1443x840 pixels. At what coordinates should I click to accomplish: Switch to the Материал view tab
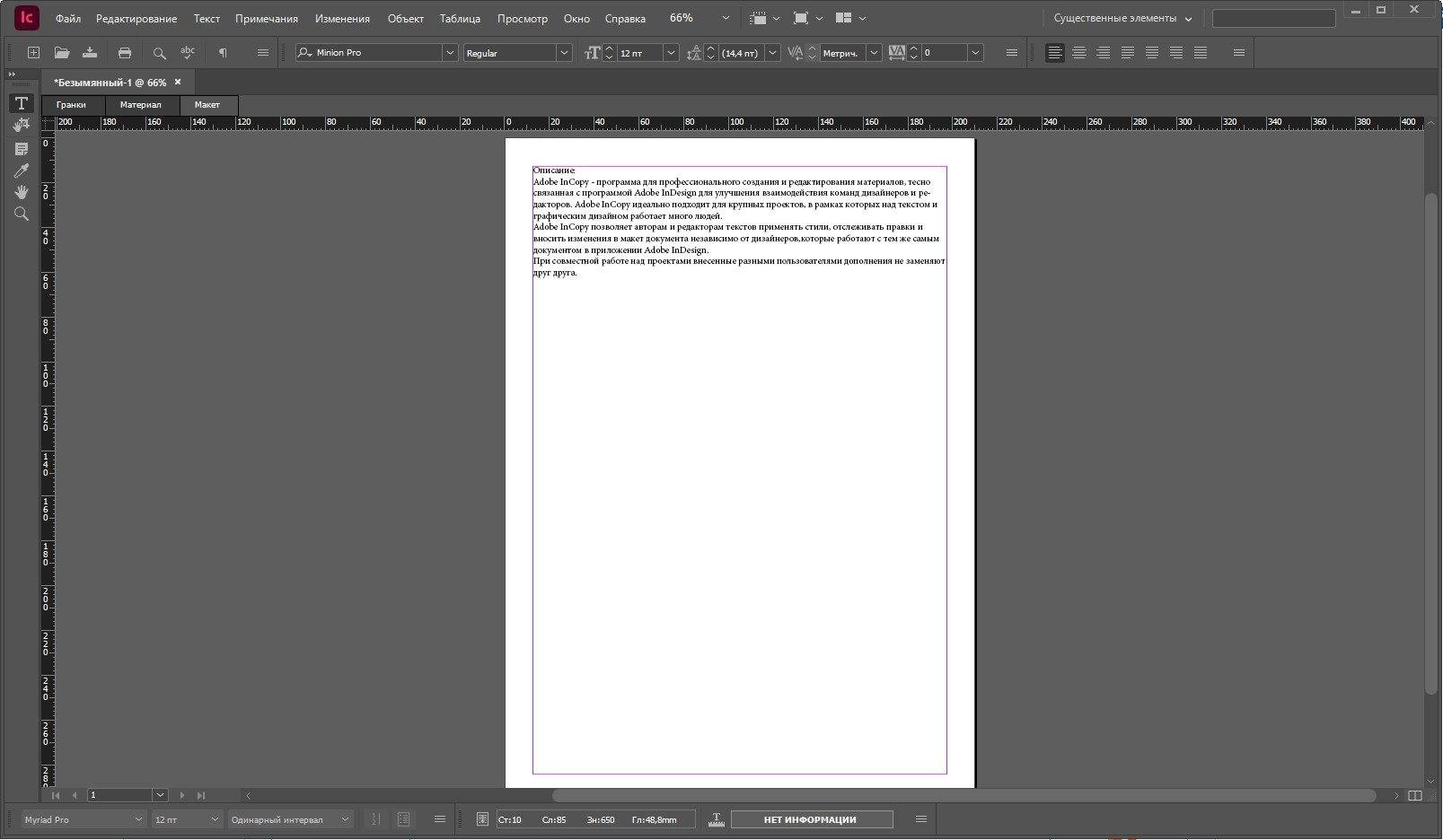pos(141,105)
